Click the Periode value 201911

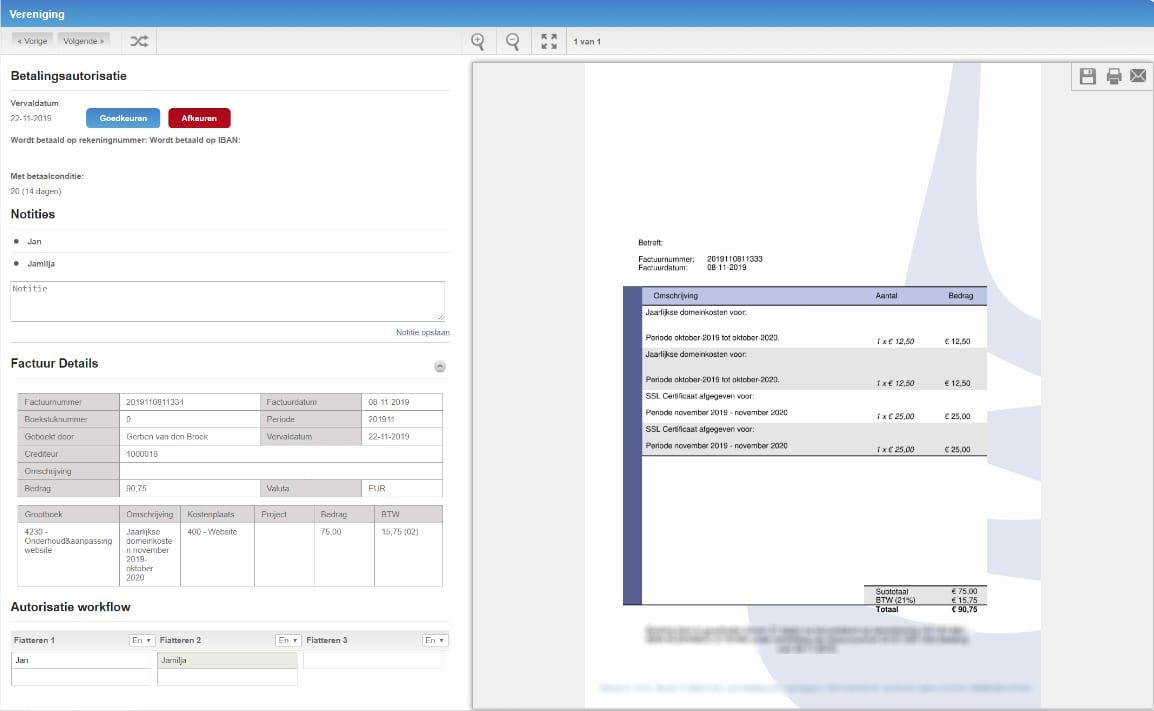tap(402, 419)
